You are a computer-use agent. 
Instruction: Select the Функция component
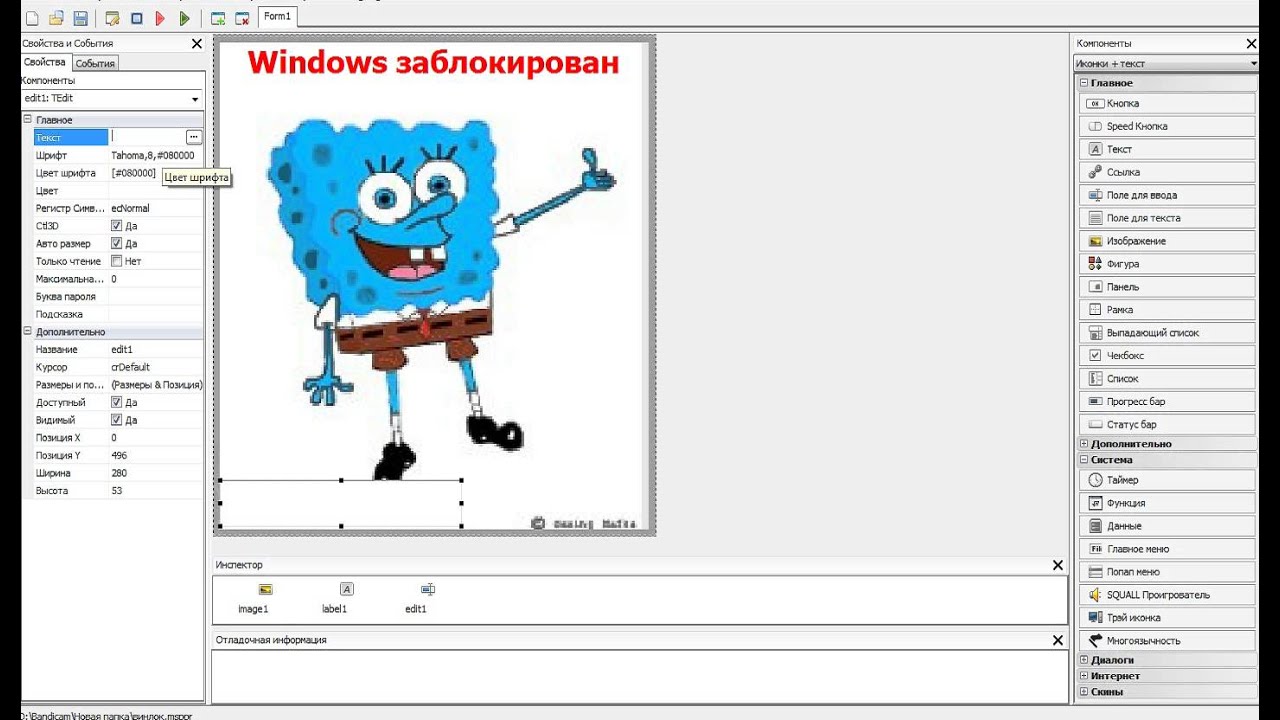[1167, 503]
